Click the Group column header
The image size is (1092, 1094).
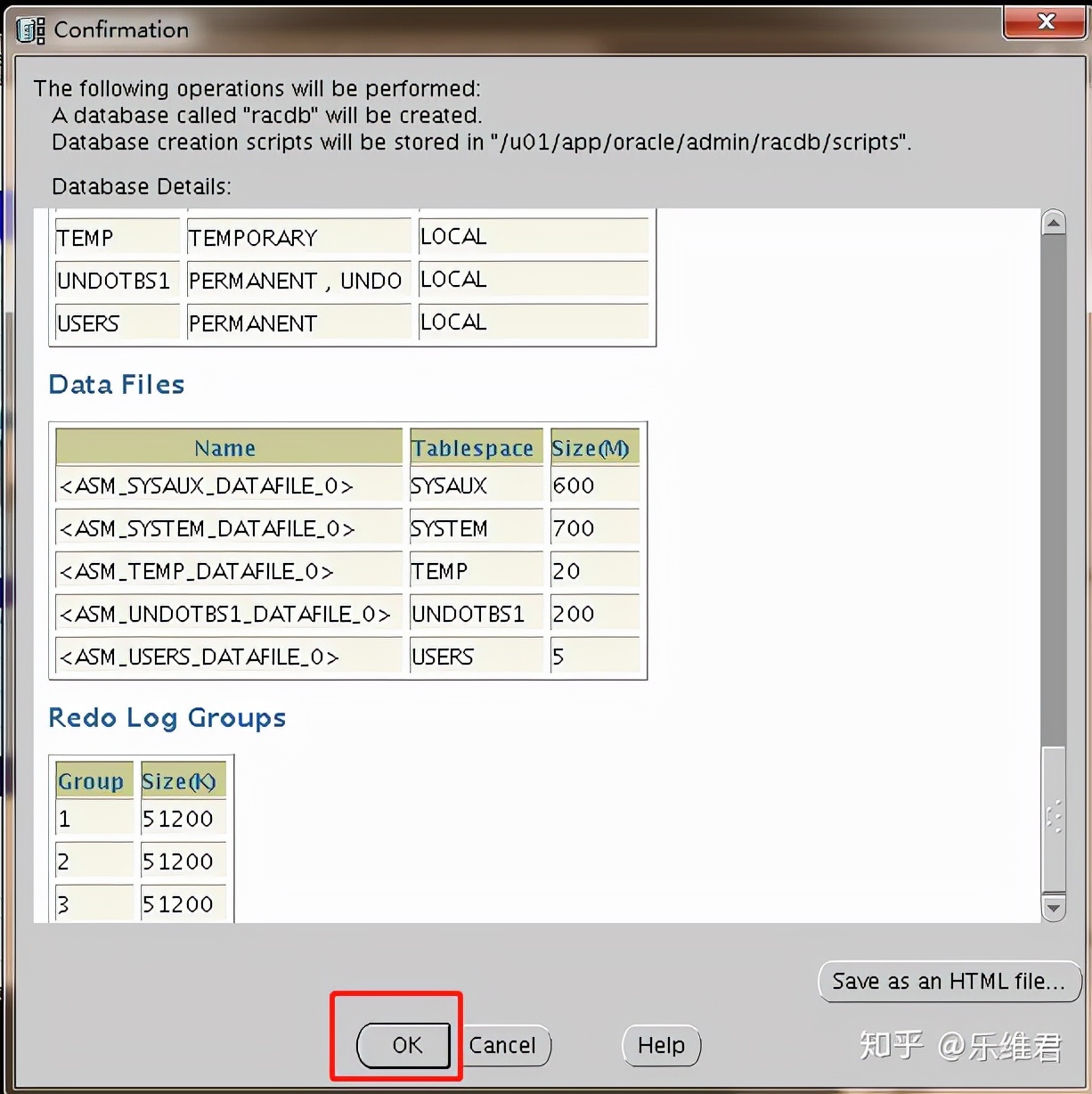pos(94,780)
